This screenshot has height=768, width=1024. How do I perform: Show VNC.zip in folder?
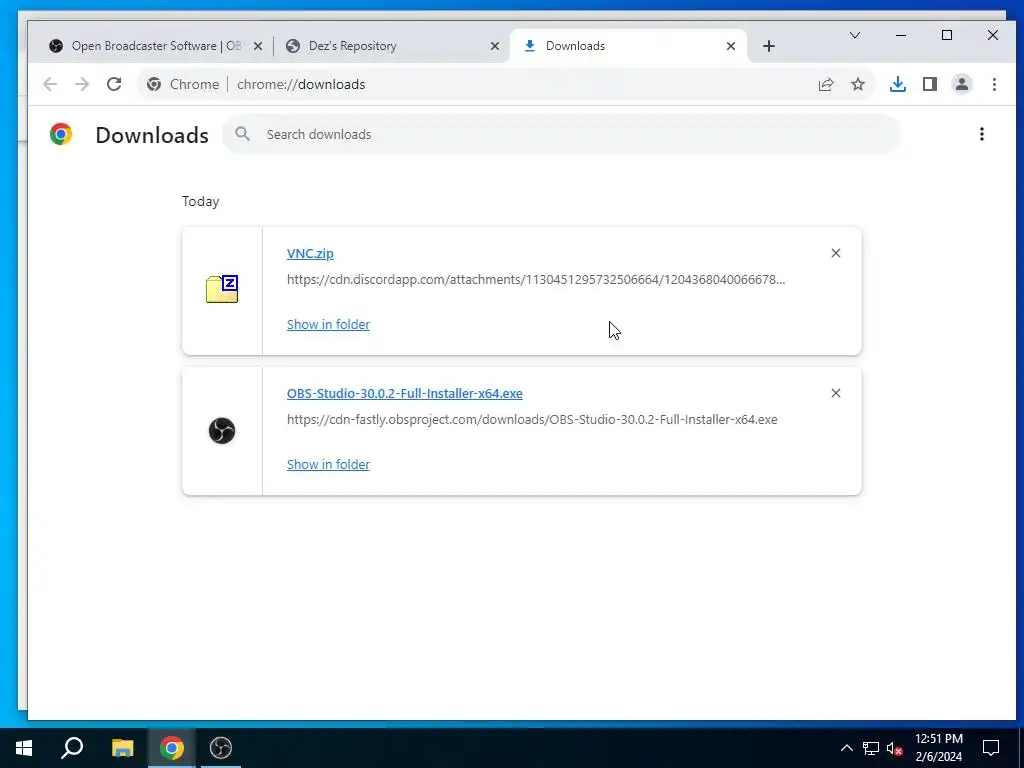coord(328,325)
